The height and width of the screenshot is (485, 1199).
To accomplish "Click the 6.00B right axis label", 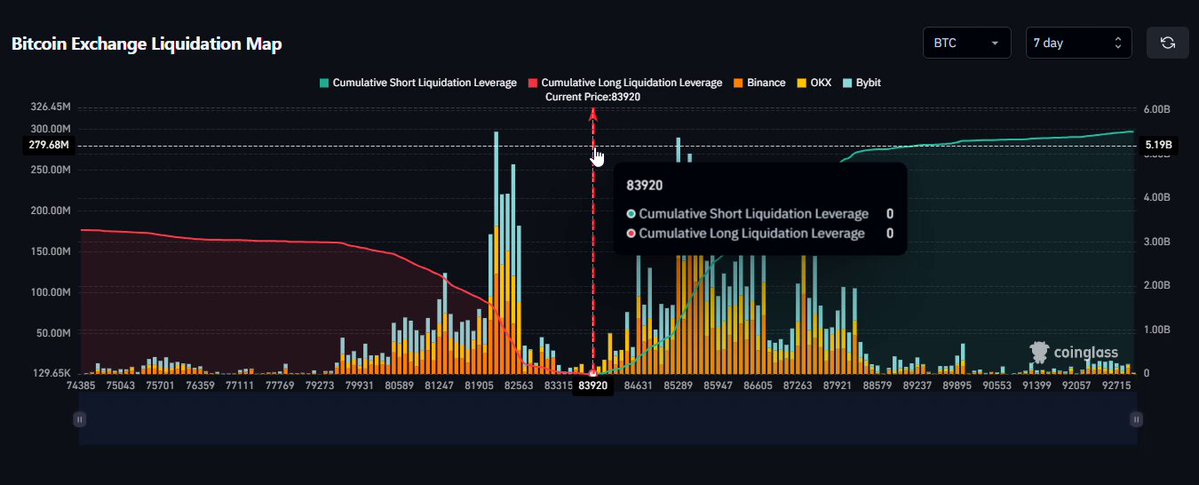I will 1157,109.
